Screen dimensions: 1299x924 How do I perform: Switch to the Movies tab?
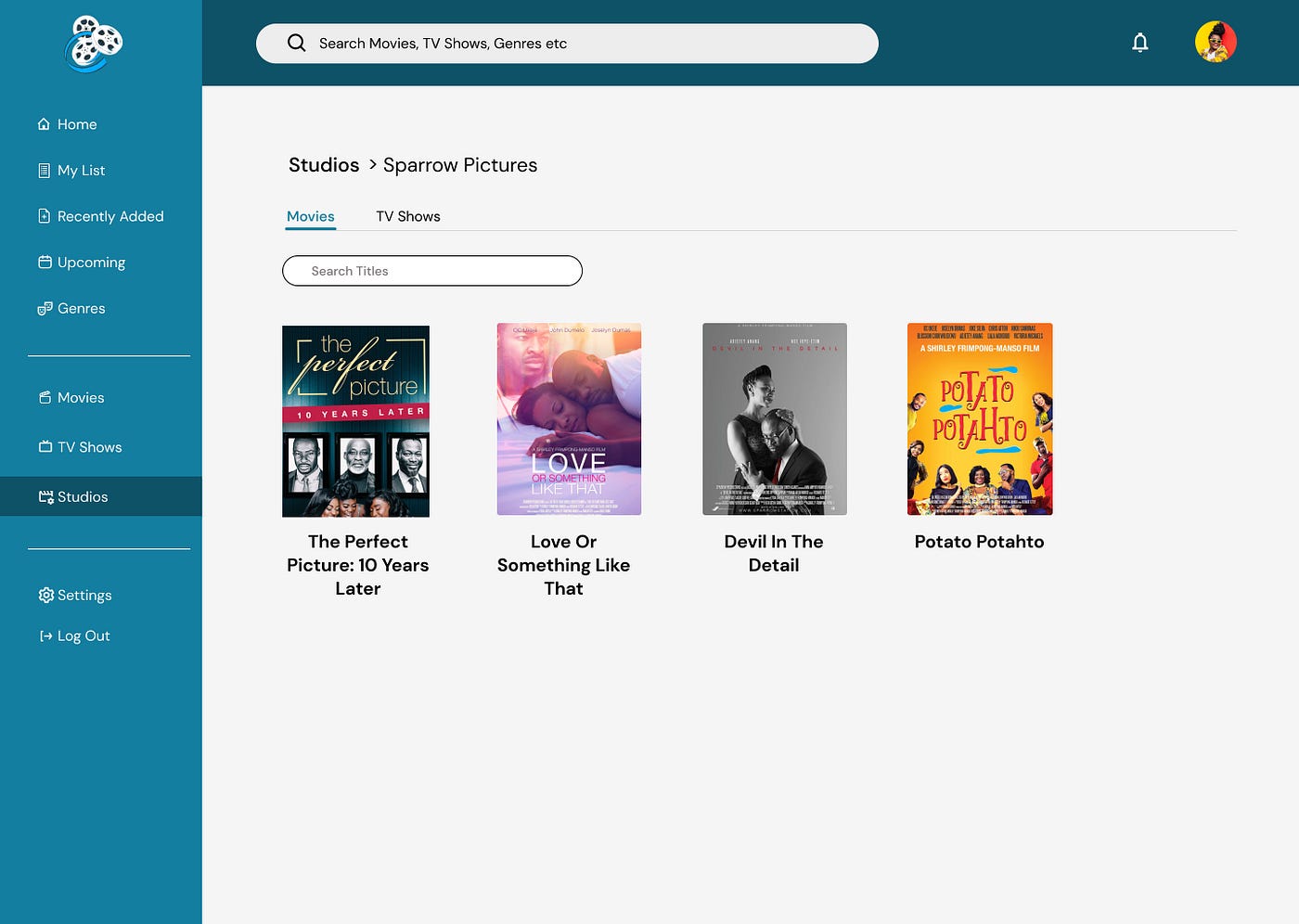pyautogui.click(x=310, y=216)
